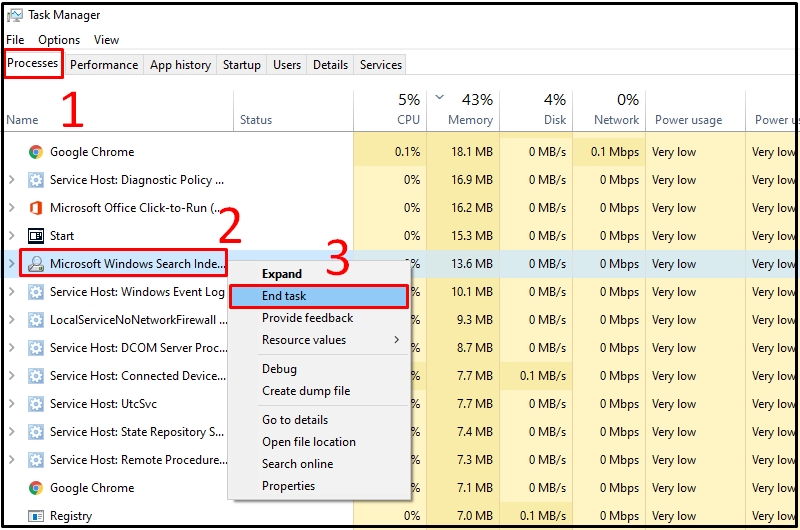Screen dimensions: 800x530
Task: Expand Service Host: Connected Devices group
Action: 12,376
